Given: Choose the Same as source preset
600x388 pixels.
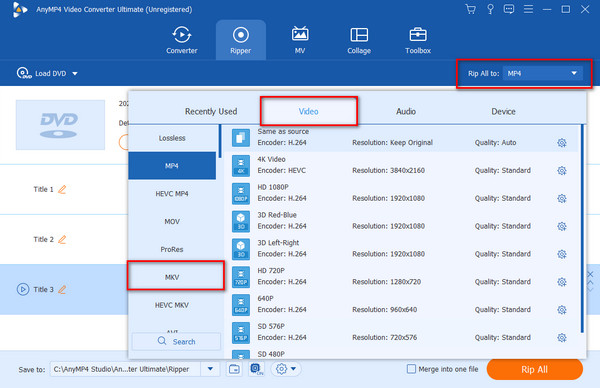Looking at the screenshot, I should point(401,138).
